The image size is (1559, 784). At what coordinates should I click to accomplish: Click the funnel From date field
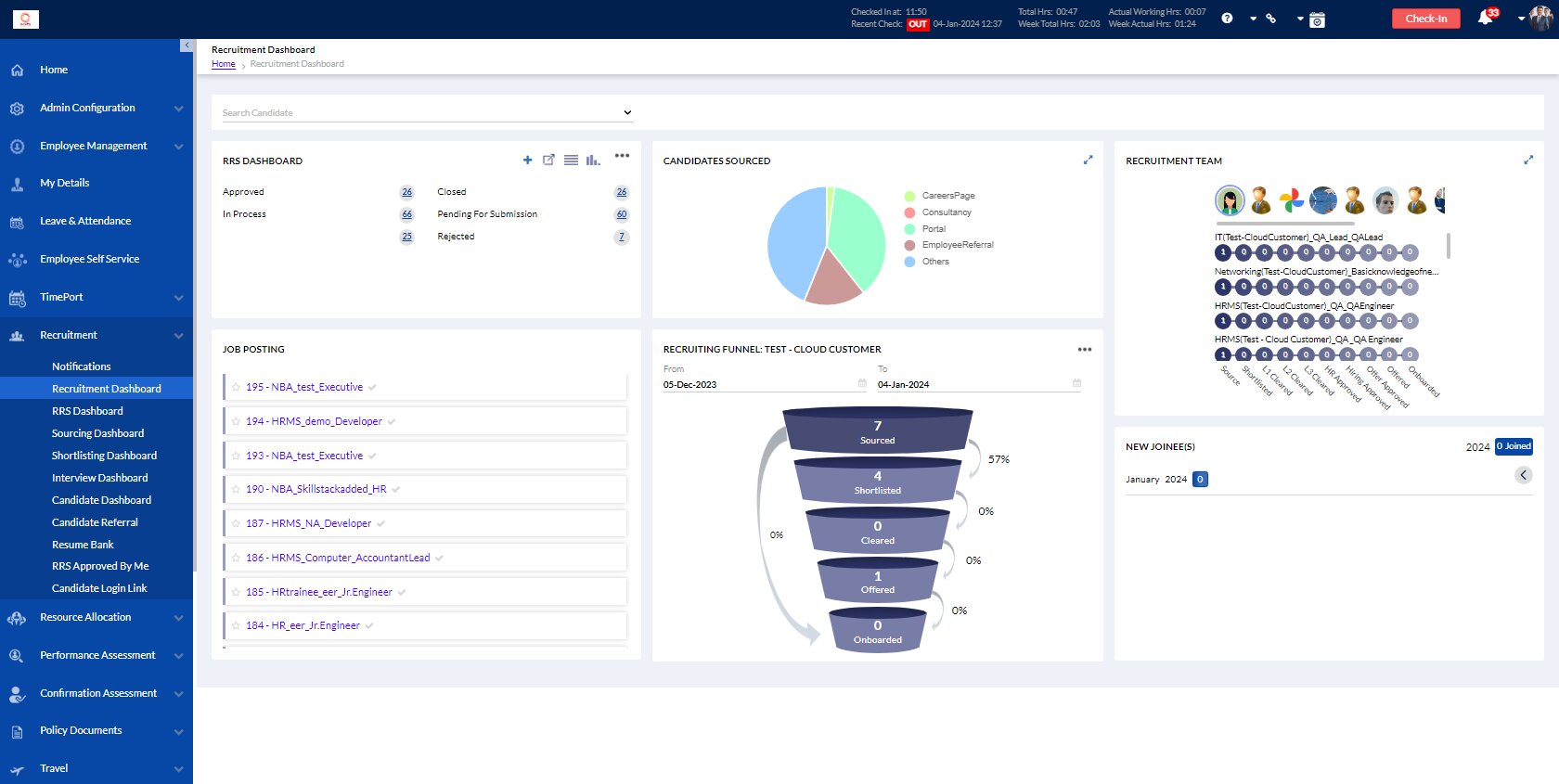pyautogui.click(x=763, y=384)
